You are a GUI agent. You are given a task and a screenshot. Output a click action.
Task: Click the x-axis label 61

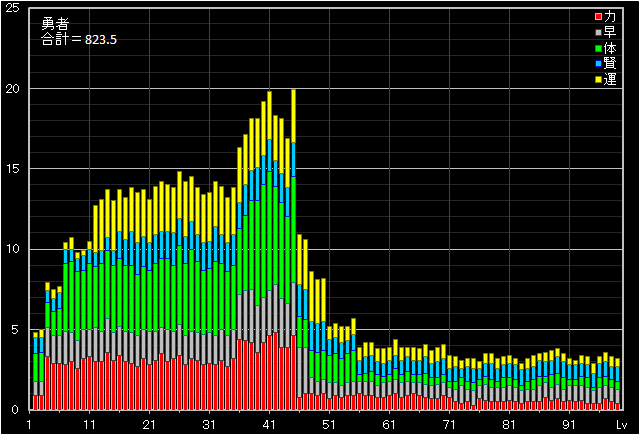point(389,425)
